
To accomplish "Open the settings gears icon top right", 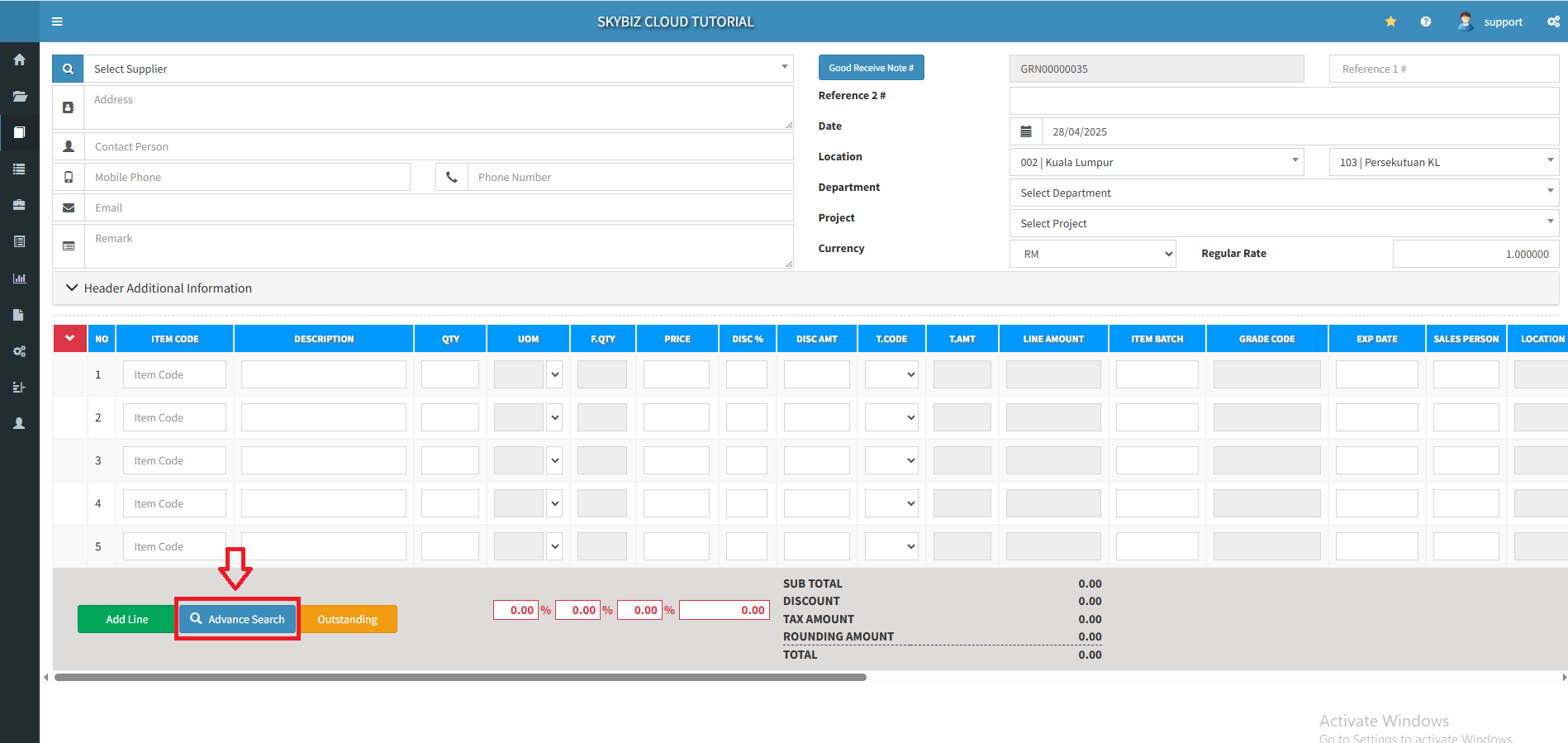I will pyautogui.click(x=1553, y=21).
